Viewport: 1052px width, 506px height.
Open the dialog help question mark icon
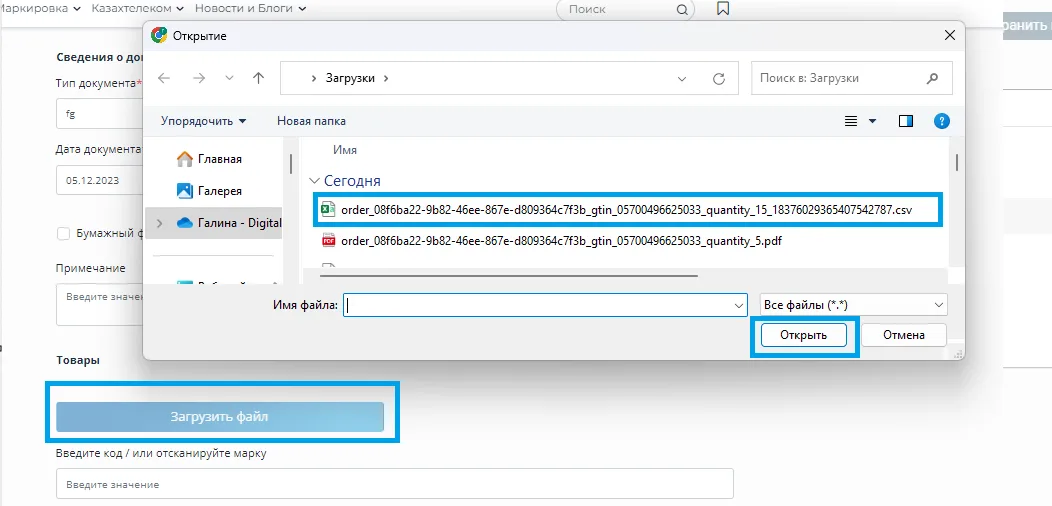click(941, 121)
